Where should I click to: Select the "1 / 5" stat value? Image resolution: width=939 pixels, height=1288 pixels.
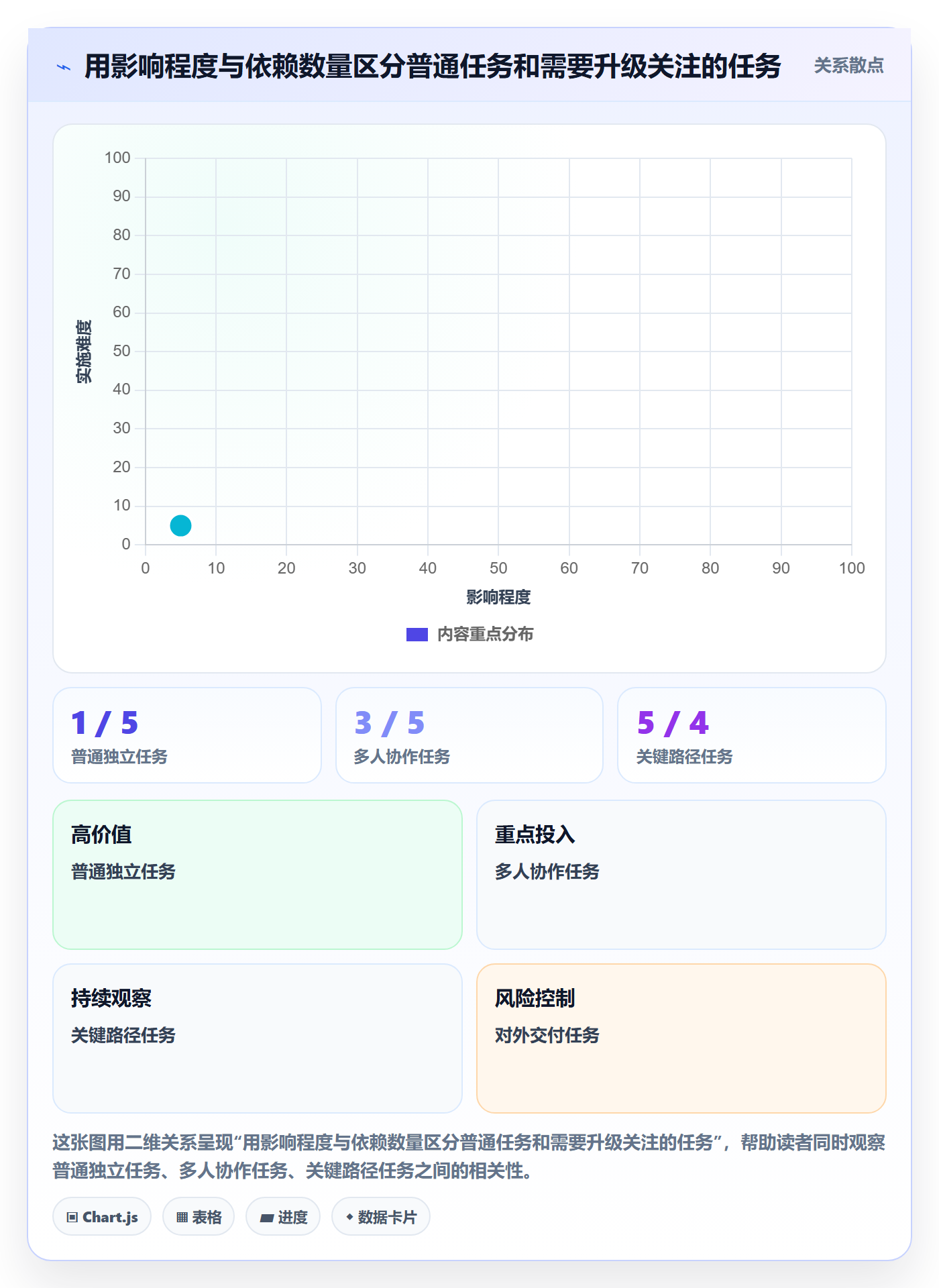(105, 723)
